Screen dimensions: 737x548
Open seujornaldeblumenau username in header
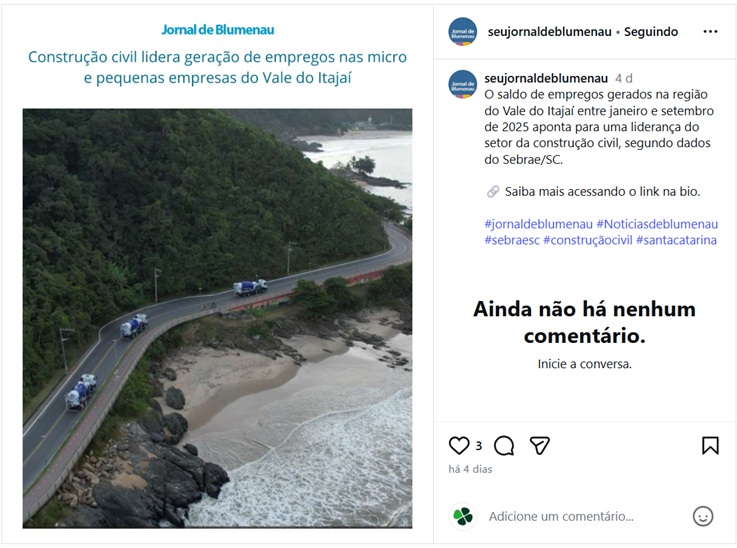coord(549,32)
